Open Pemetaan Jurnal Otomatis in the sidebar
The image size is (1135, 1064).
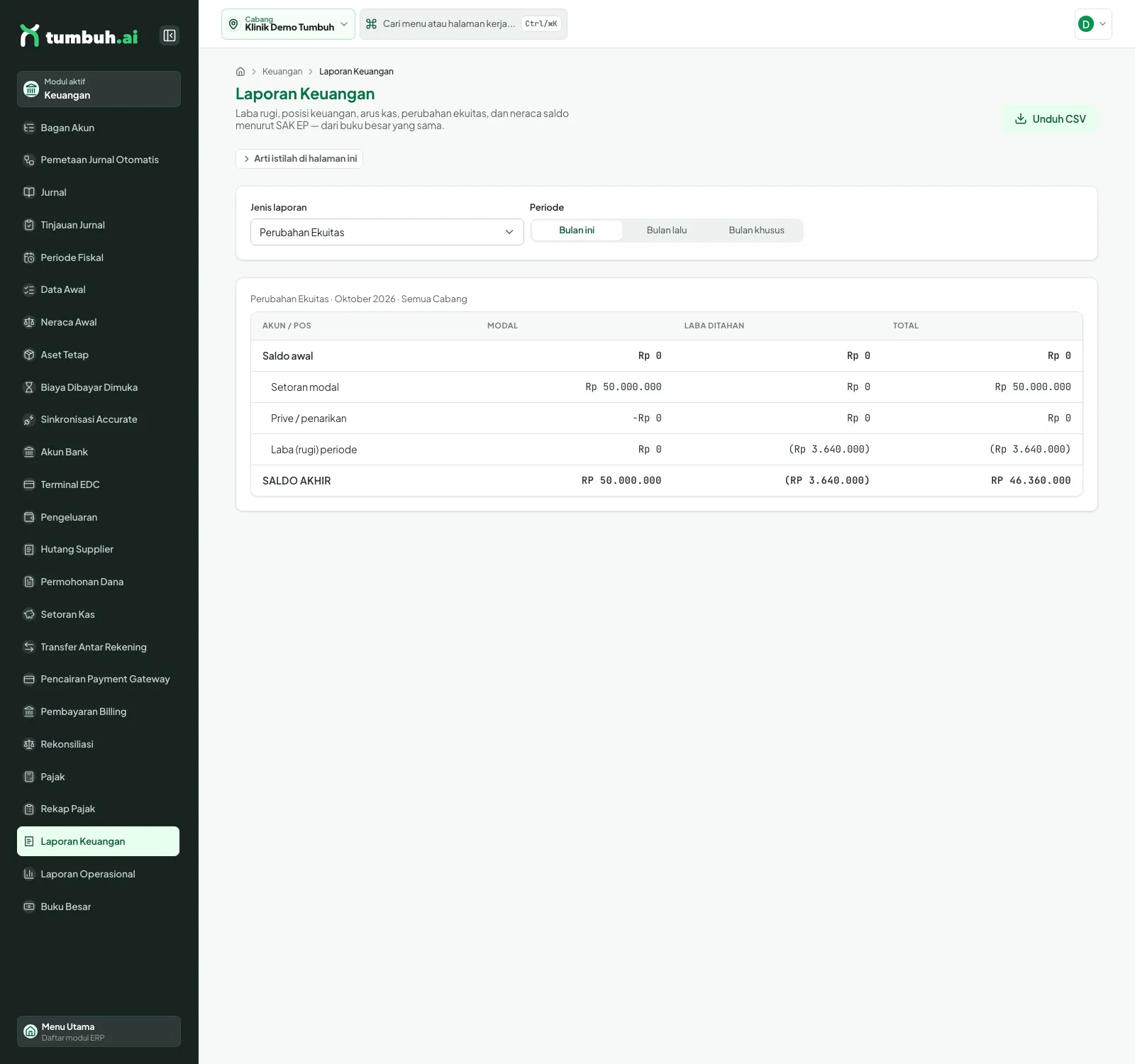tap(99, 160)
